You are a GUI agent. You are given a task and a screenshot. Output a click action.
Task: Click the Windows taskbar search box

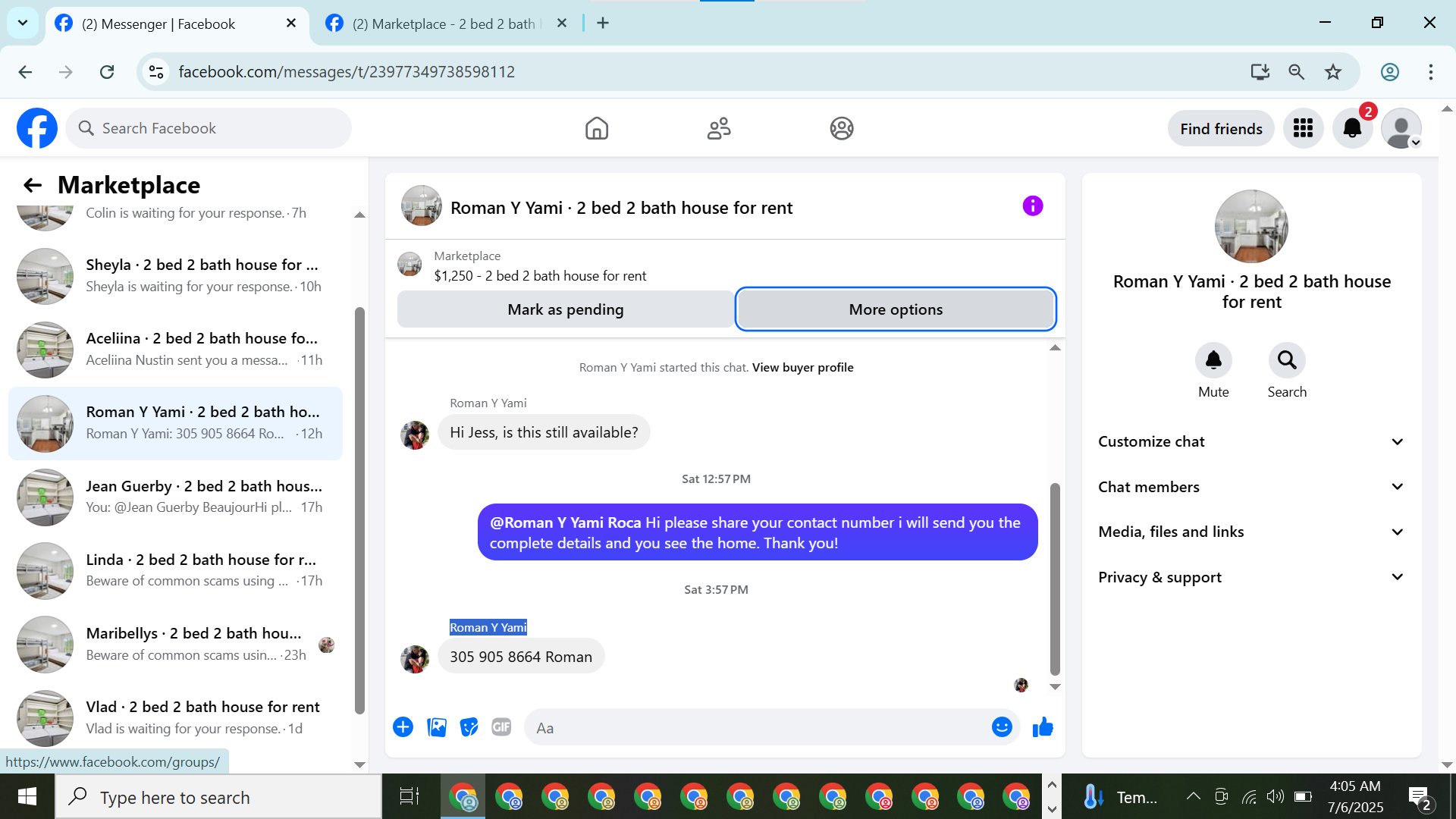[x=218, y=797]
